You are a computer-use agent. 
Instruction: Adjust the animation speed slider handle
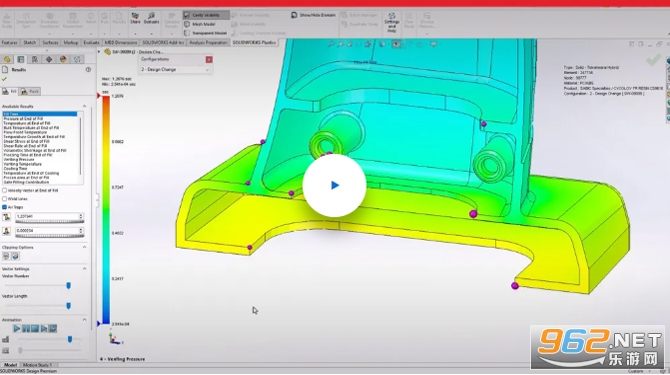(x=70, y=339)
